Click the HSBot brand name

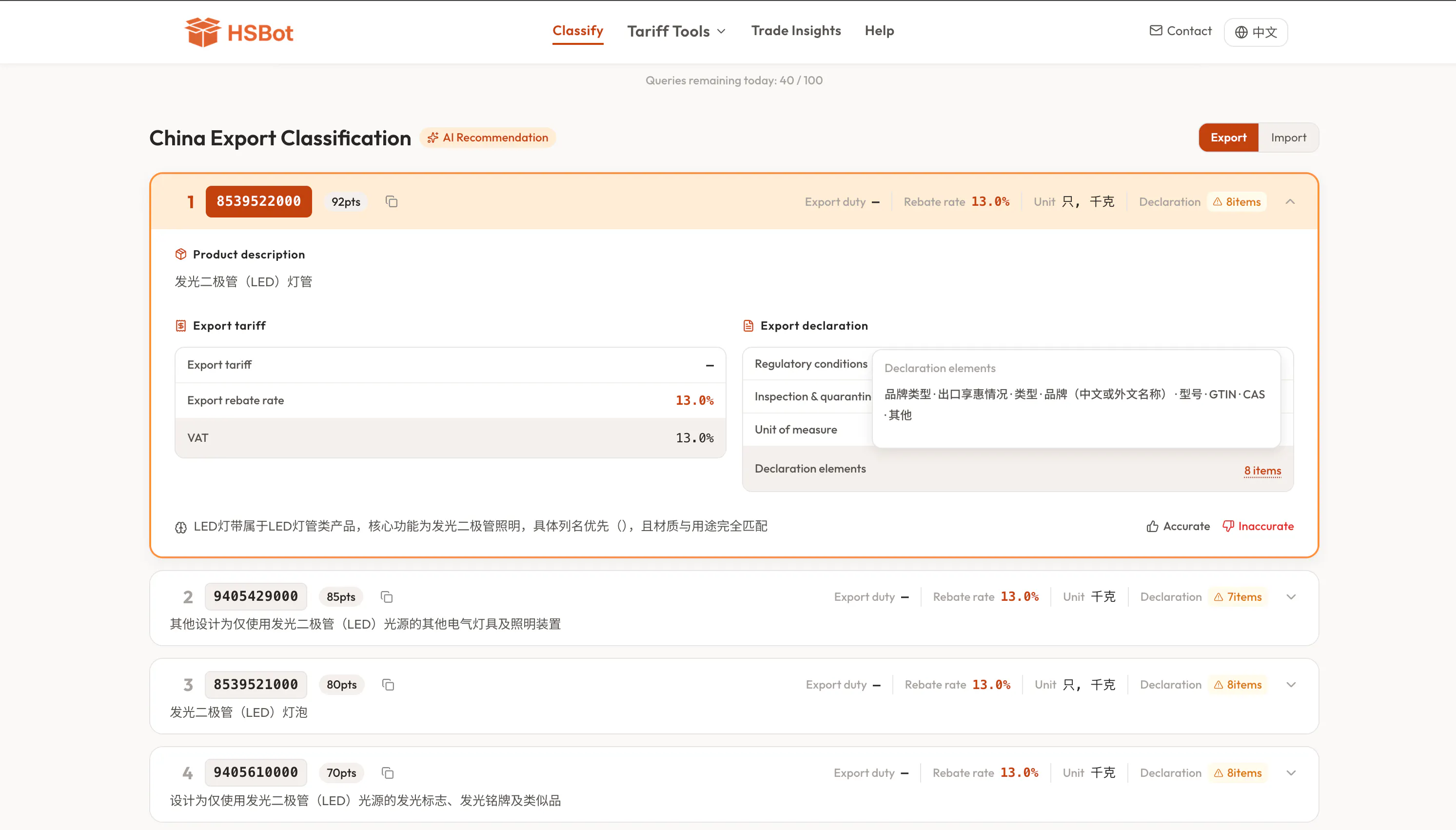[x=260, y=33]
